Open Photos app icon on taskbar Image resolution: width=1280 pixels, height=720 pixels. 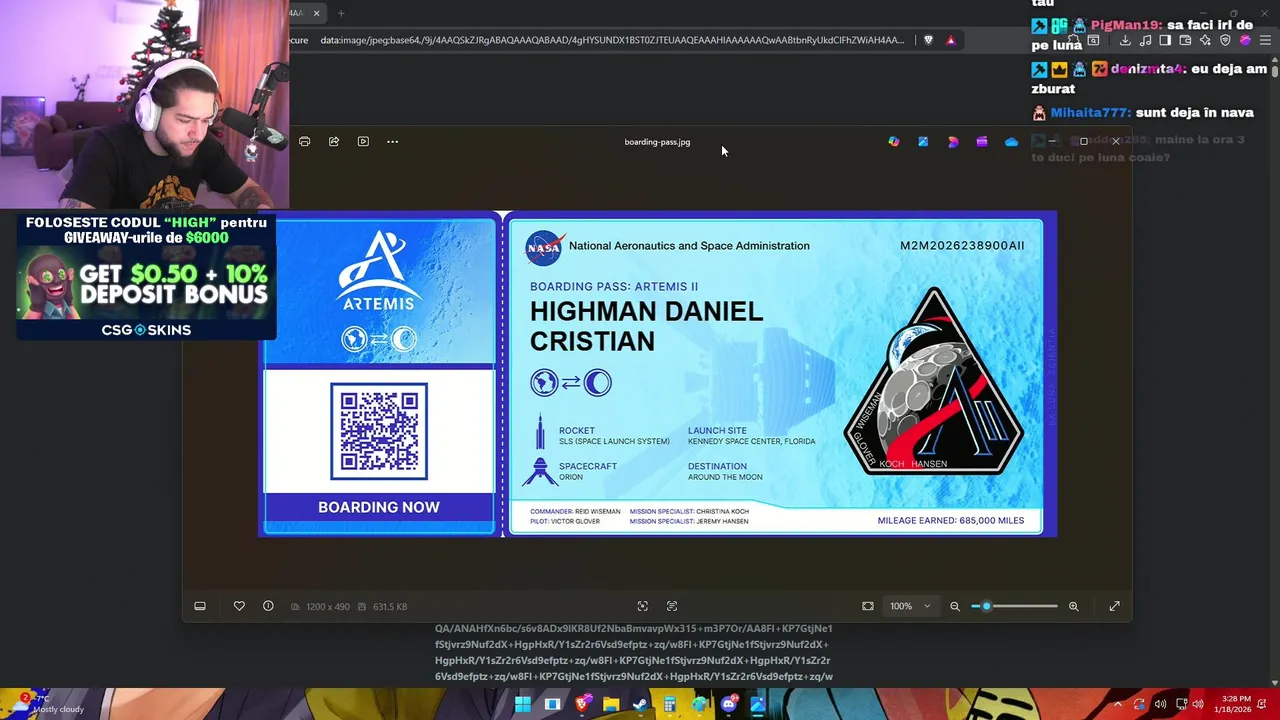758,705
